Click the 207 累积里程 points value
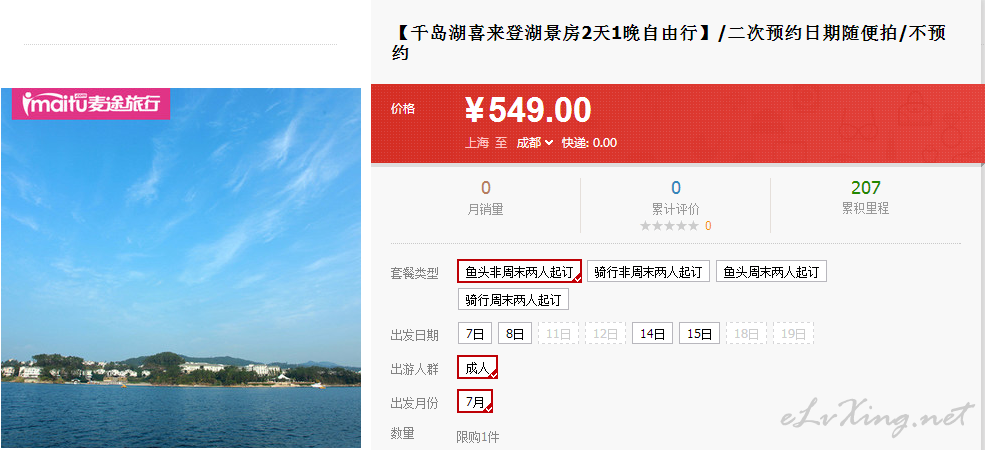Screen dimensions: 985x450 point(866,188)
